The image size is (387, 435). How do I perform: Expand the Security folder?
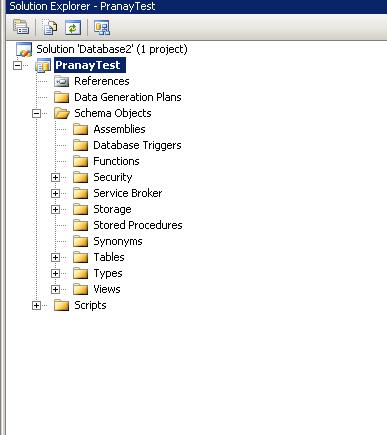coord(56,177)
